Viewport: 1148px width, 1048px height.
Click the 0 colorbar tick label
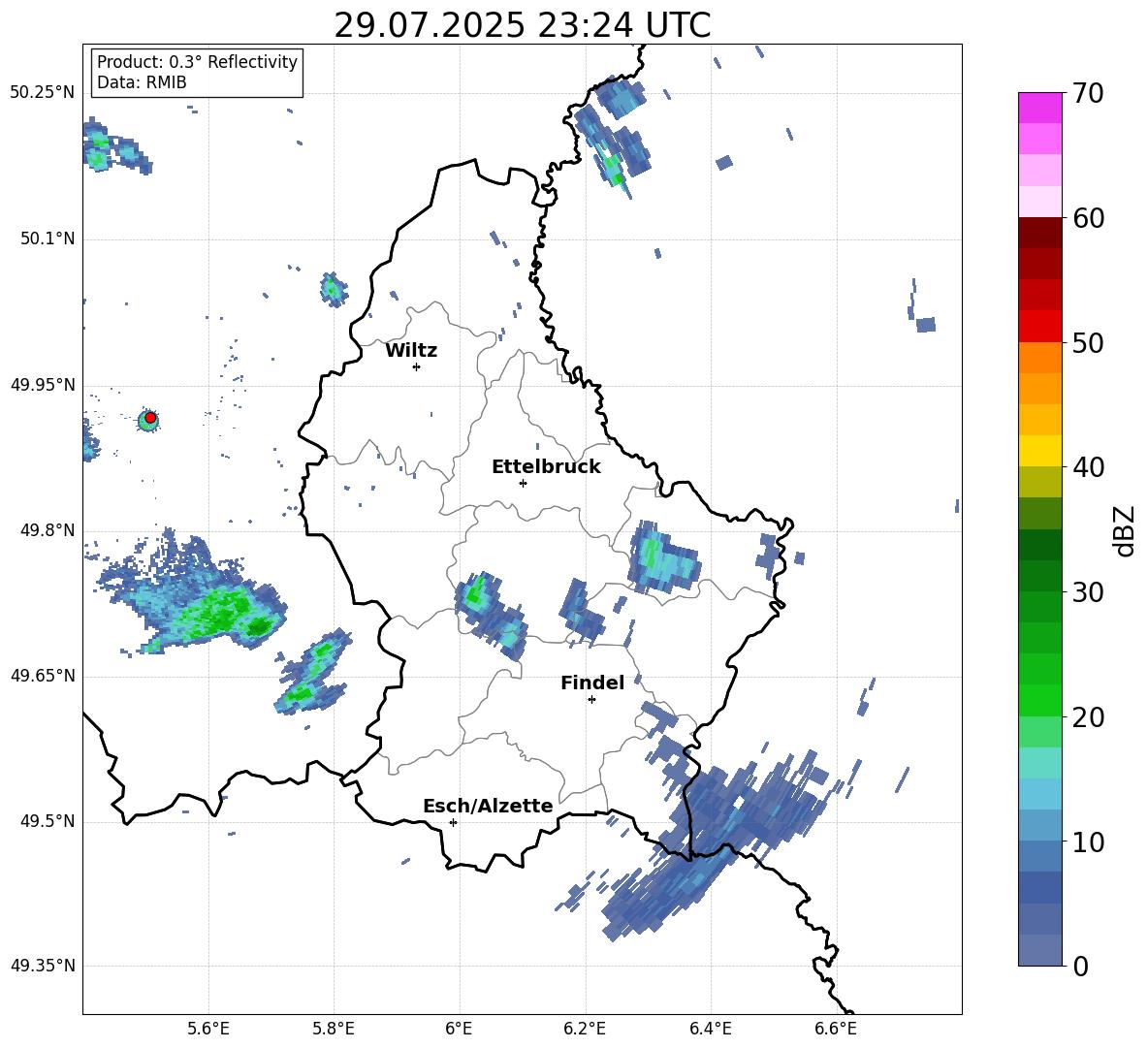[1080, 966]
